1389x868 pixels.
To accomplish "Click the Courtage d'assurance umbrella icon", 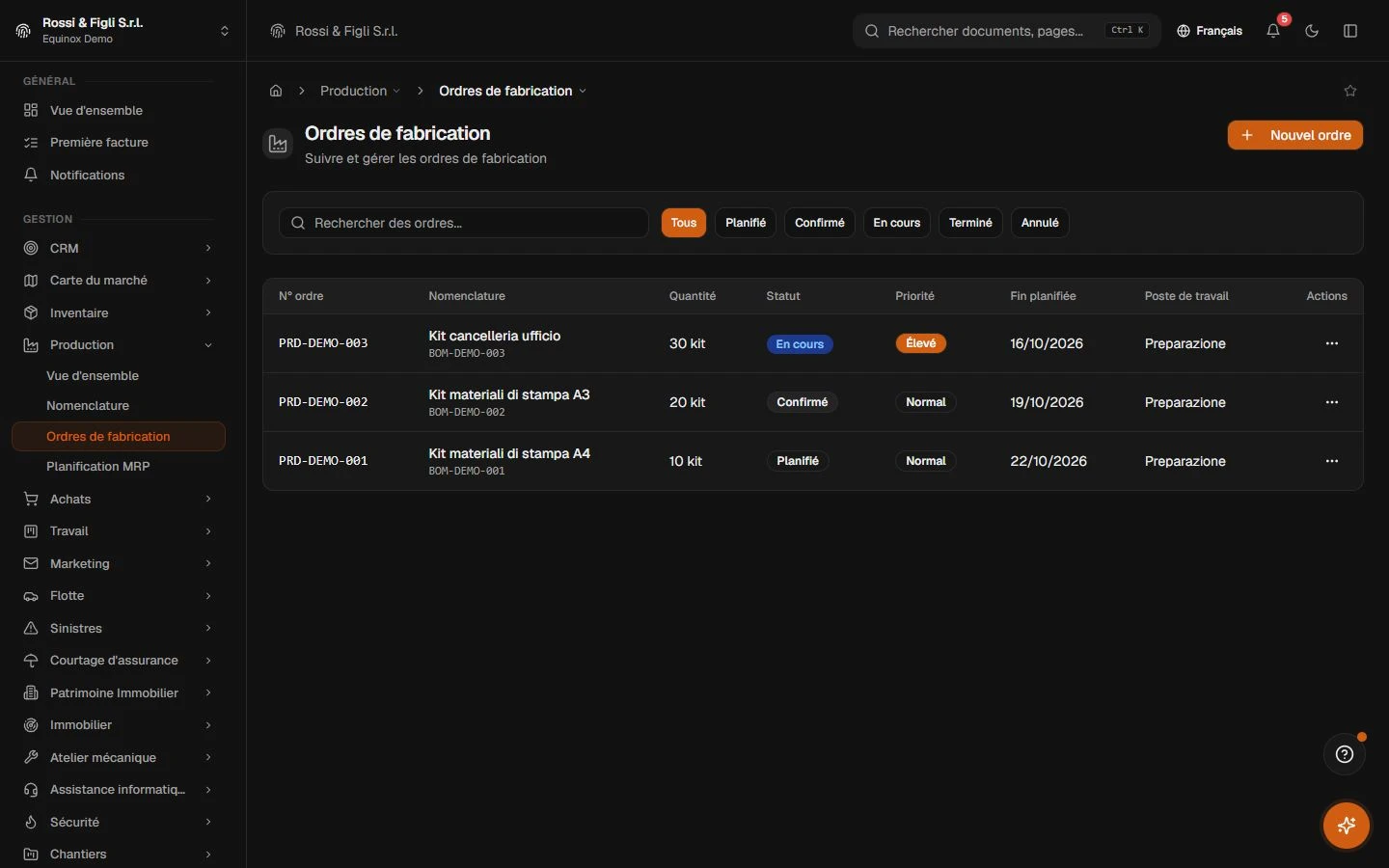I will [31, 661].
